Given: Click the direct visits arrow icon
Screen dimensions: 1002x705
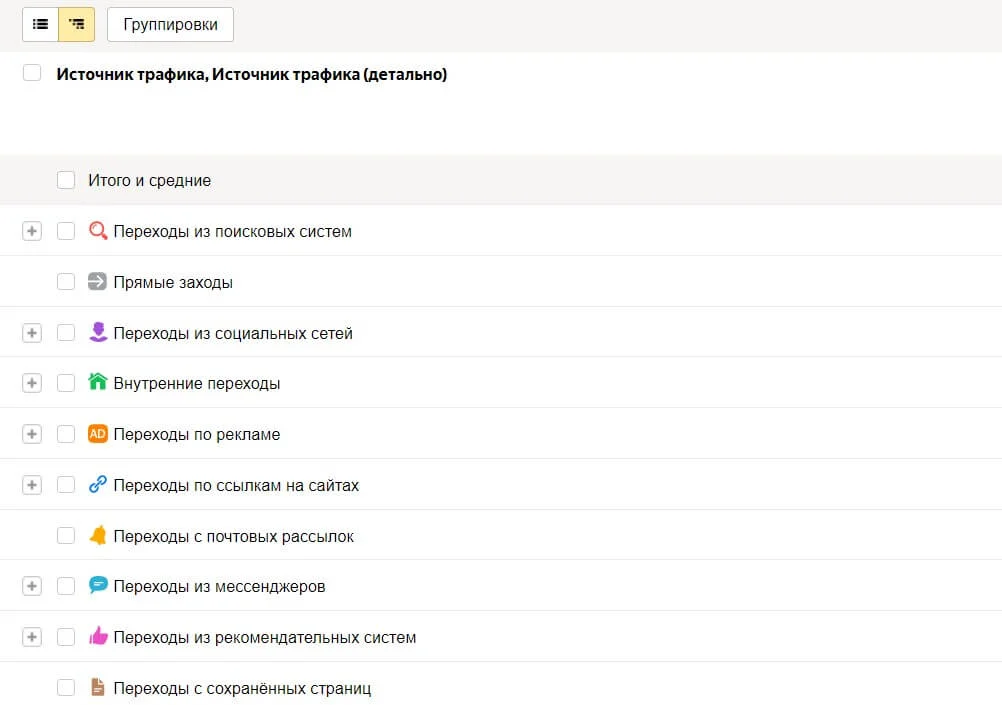Looking at the screenshot, I should click(x=97, y=282).
